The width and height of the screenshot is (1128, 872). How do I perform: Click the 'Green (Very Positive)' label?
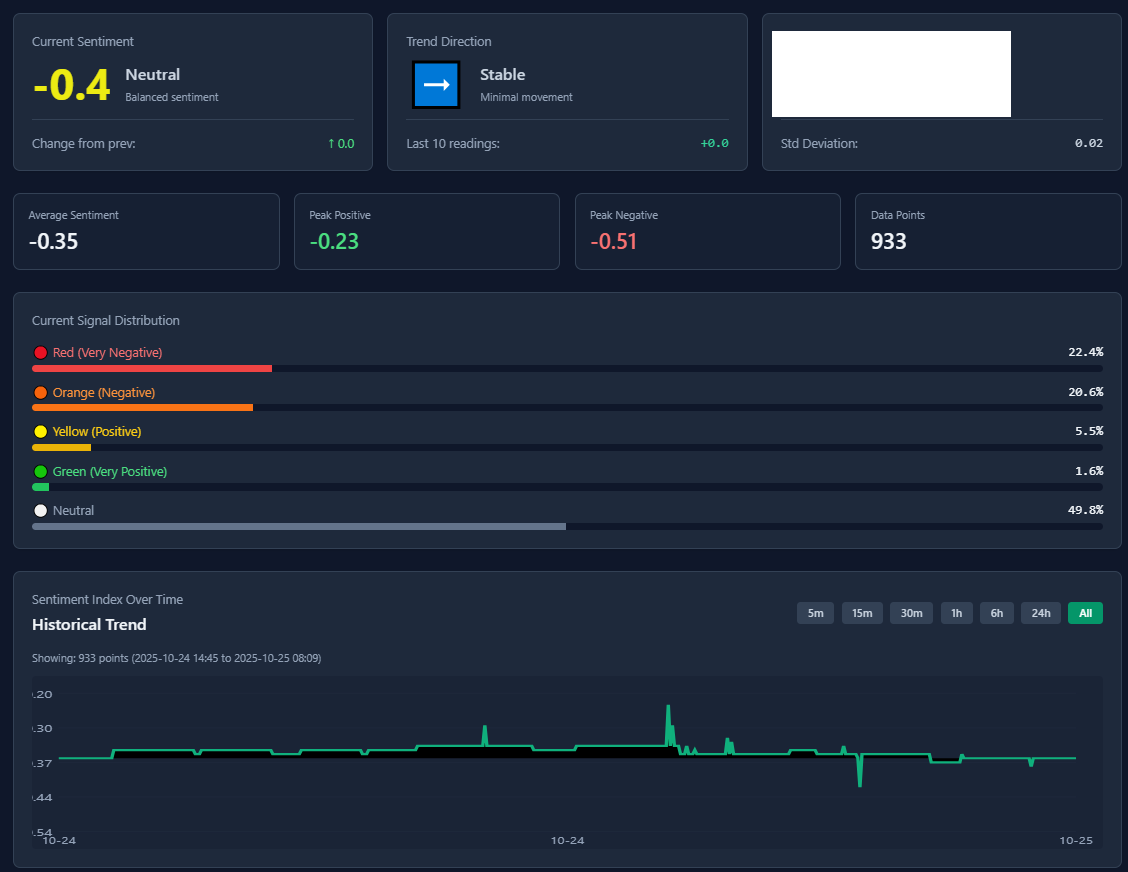pyautogui.click(x=109, y=472)
